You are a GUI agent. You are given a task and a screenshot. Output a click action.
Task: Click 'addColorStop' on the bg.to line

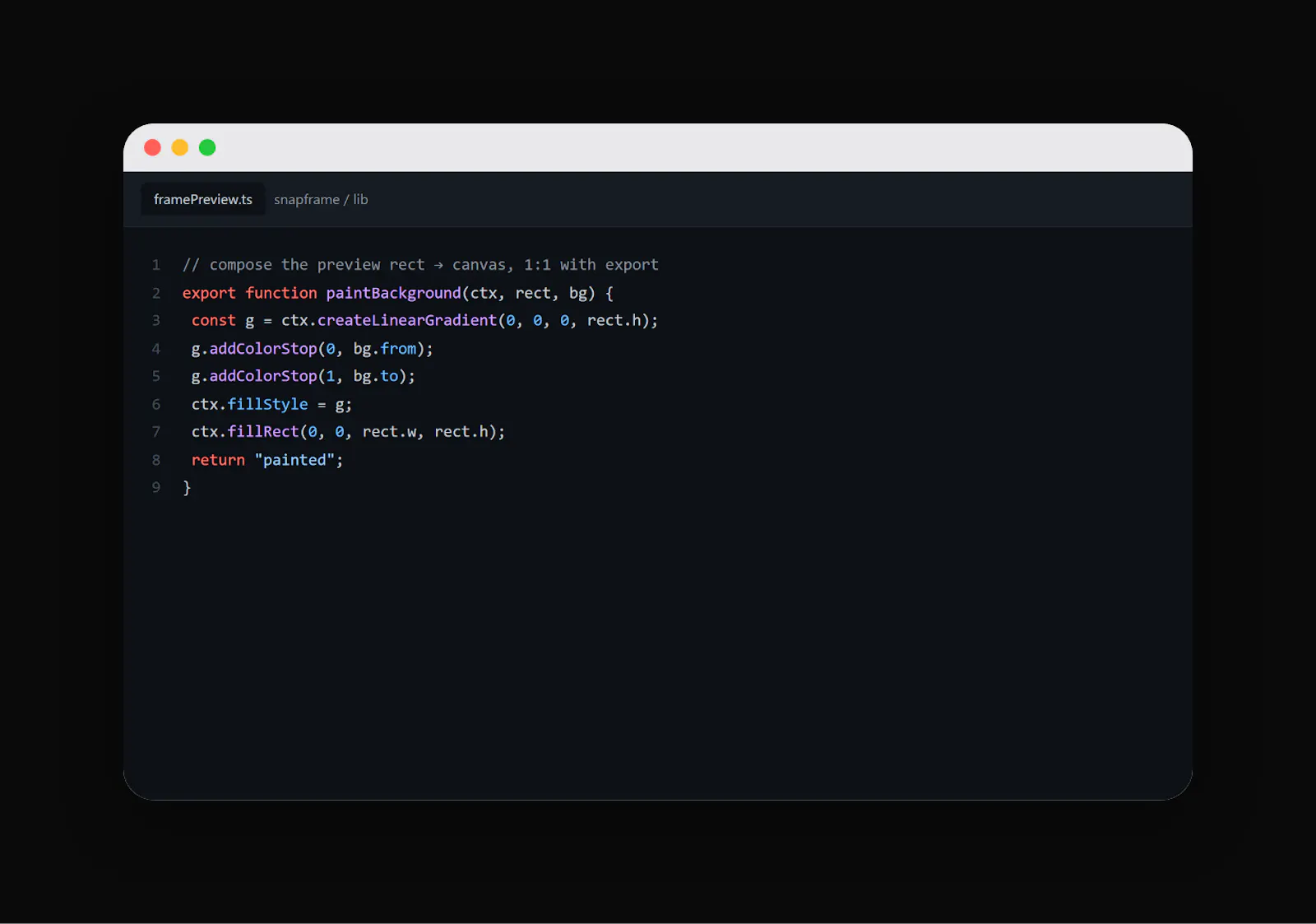263,376
